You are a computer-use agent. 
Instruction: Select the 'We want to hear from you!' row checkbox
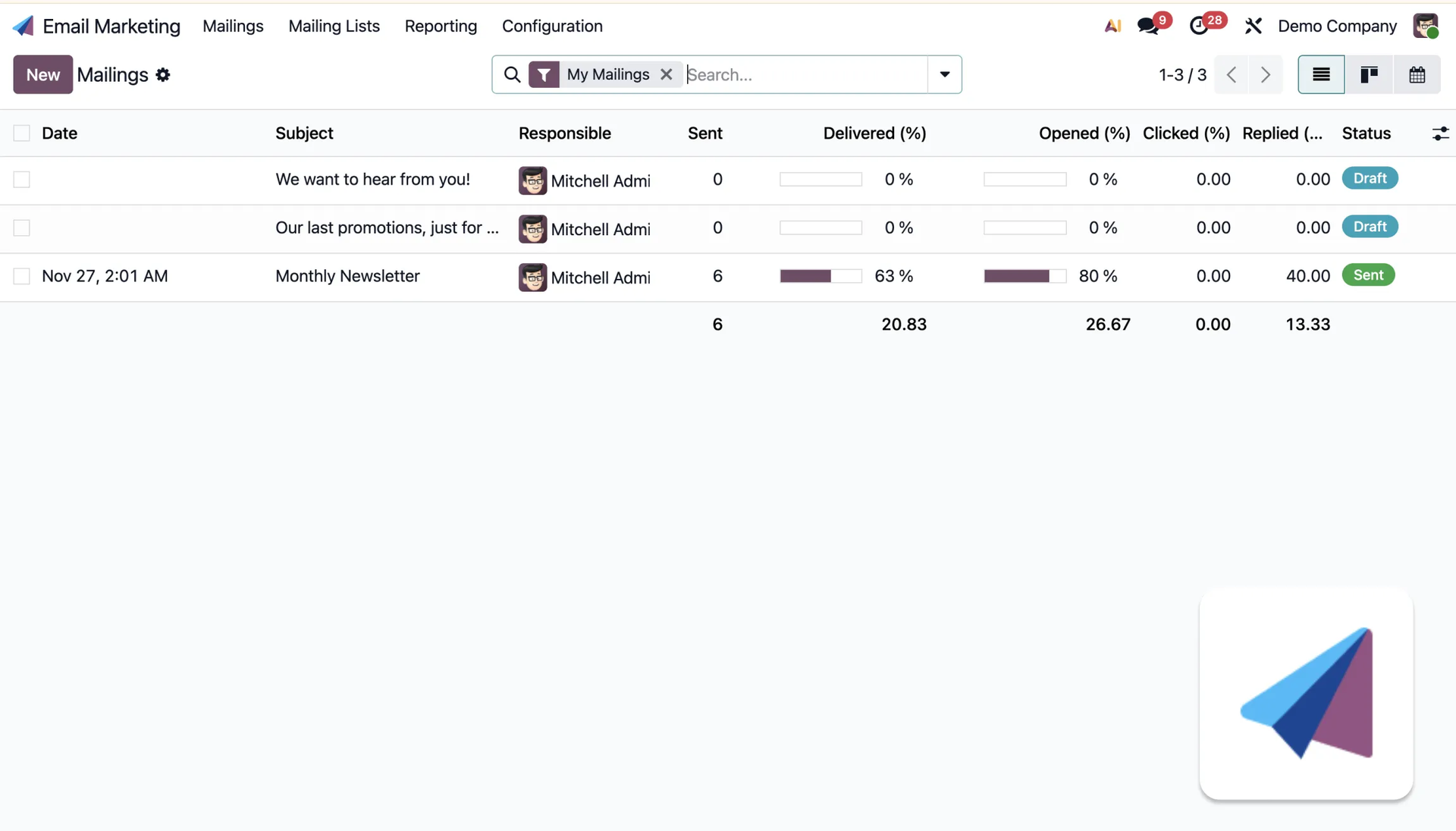pyautogui.click(x=21, y=180)
